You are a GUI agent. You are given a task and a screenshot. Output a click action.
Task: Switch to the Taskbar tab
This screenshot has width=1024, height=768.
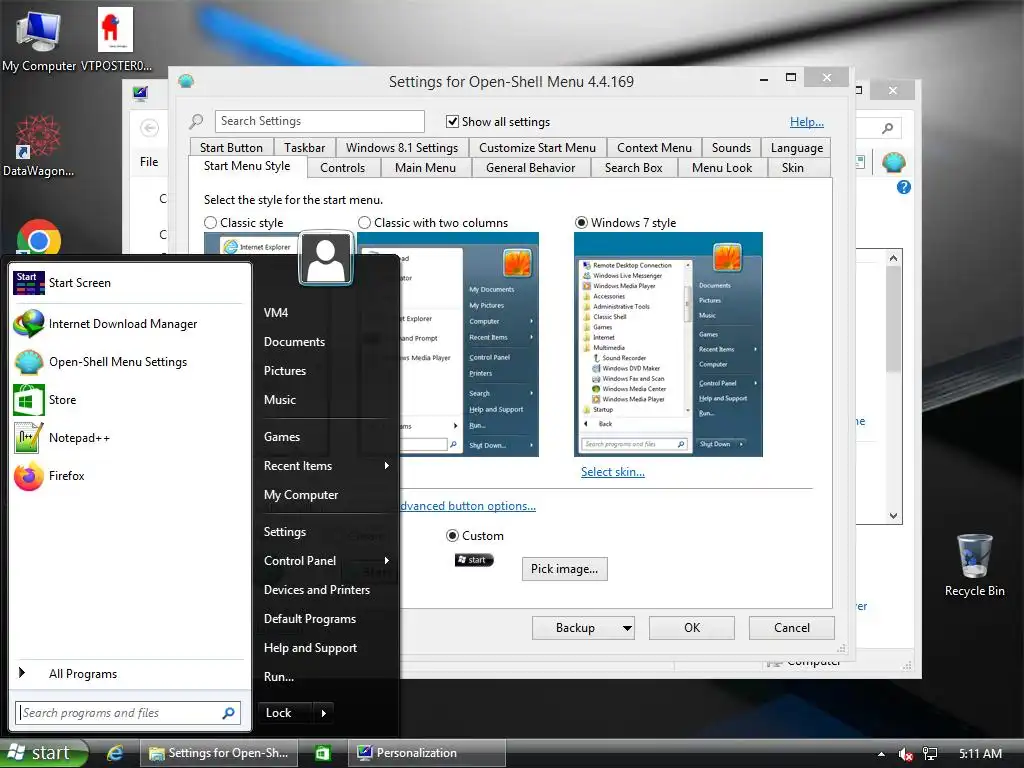click(304, 148)
